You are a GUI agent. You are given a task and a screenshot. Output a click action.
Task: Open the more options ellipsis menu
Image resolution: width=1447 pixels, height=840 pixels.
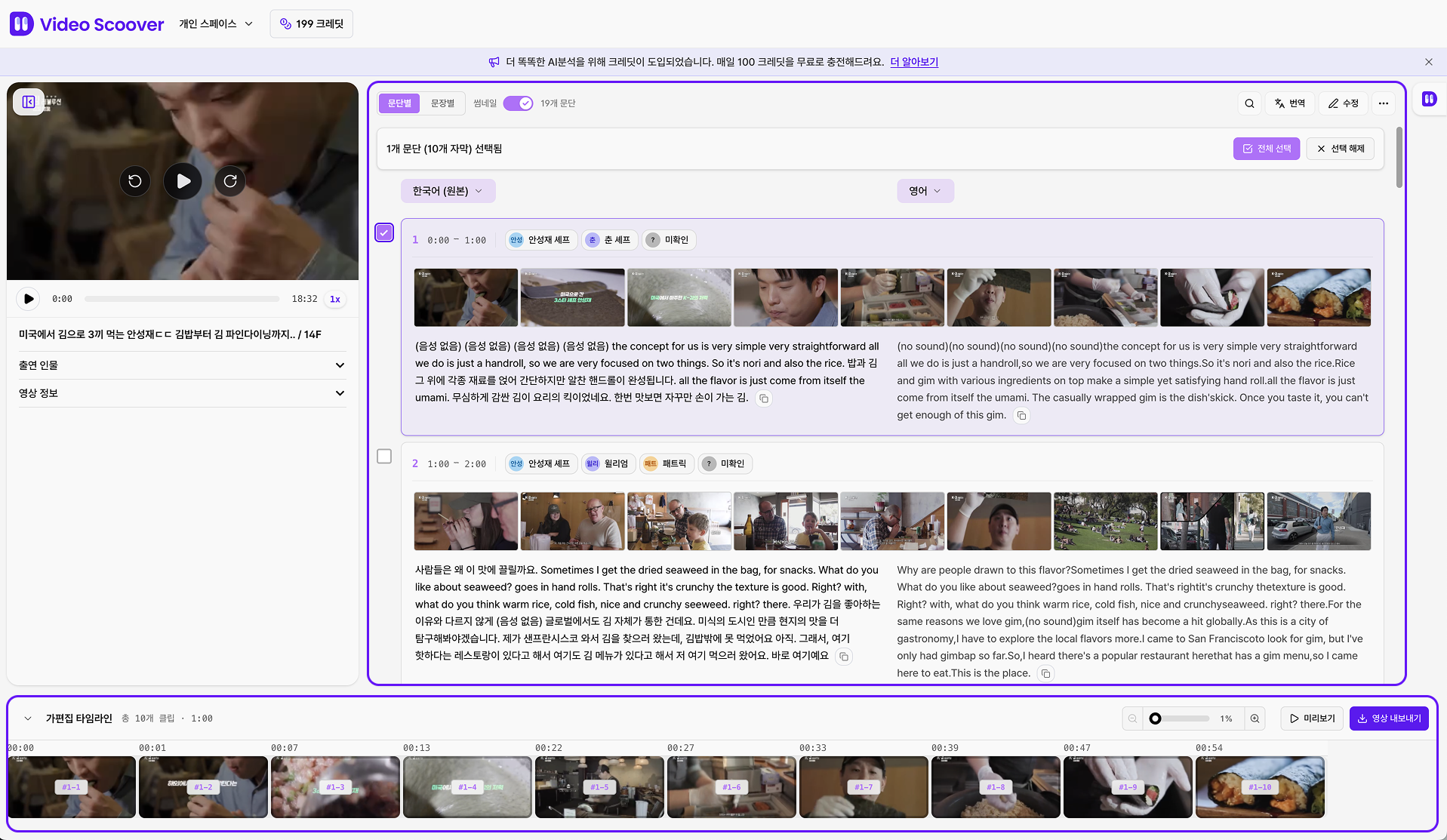[1383, 103]
